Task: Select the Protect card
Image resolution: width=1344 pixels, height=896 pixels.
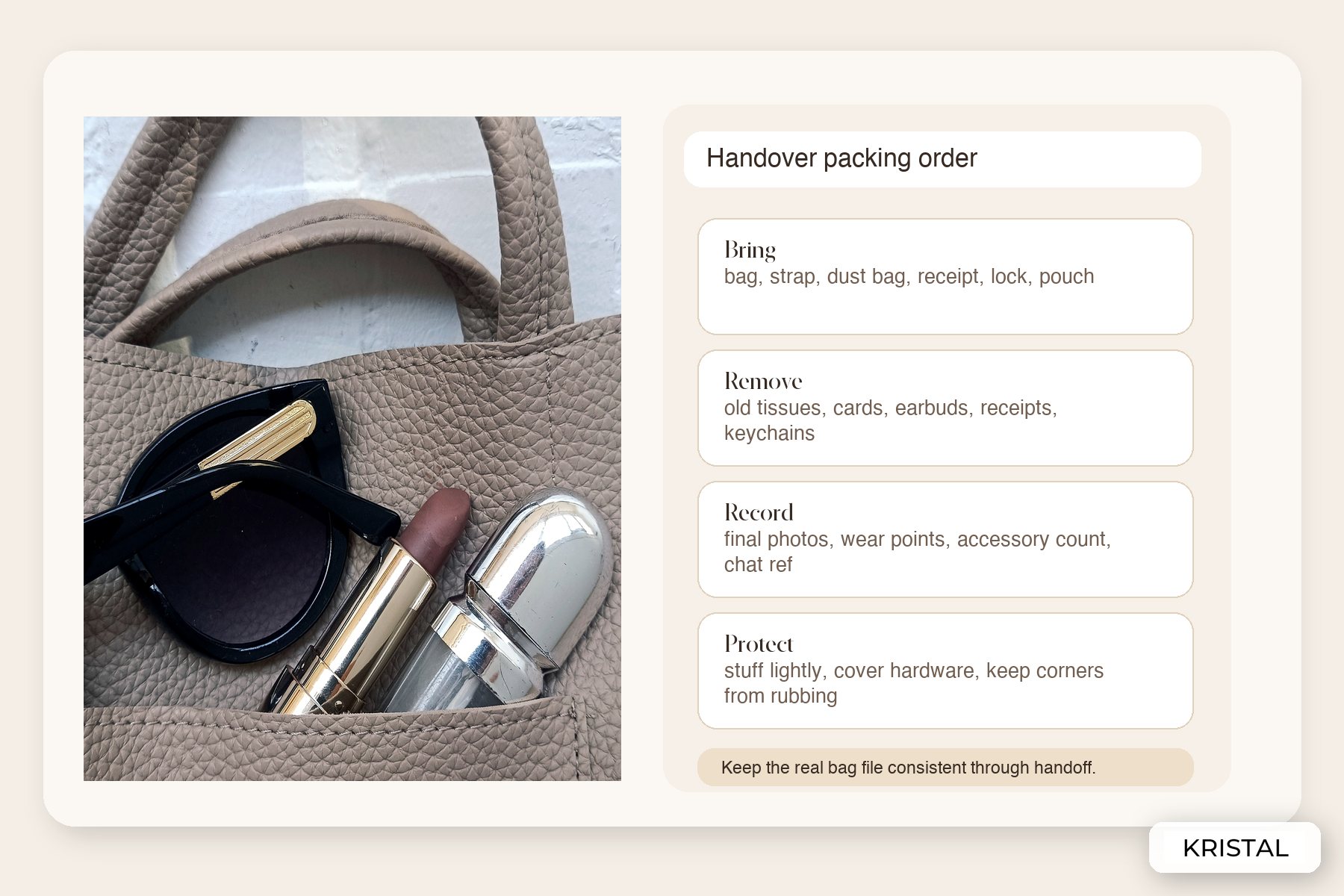Action: pos(945,671)
